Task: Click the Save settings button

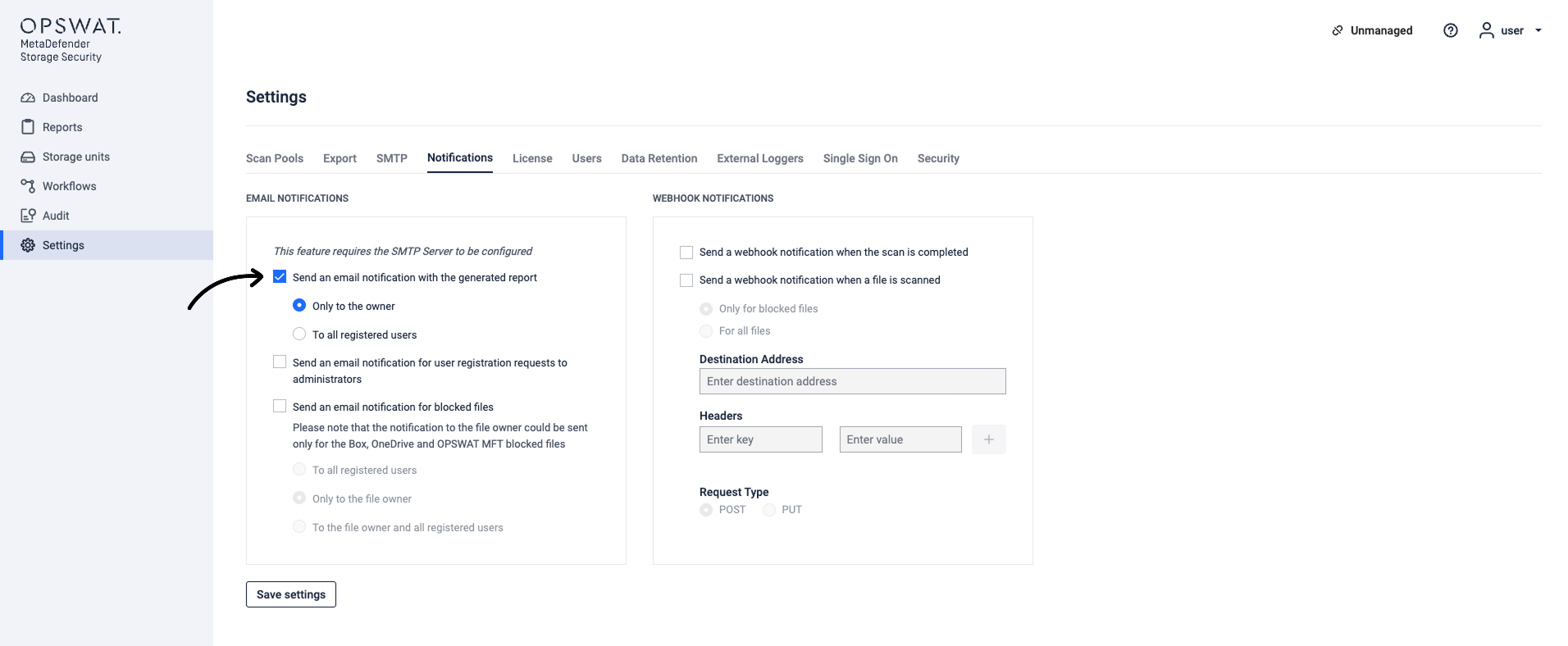Action: click(291, 594)
